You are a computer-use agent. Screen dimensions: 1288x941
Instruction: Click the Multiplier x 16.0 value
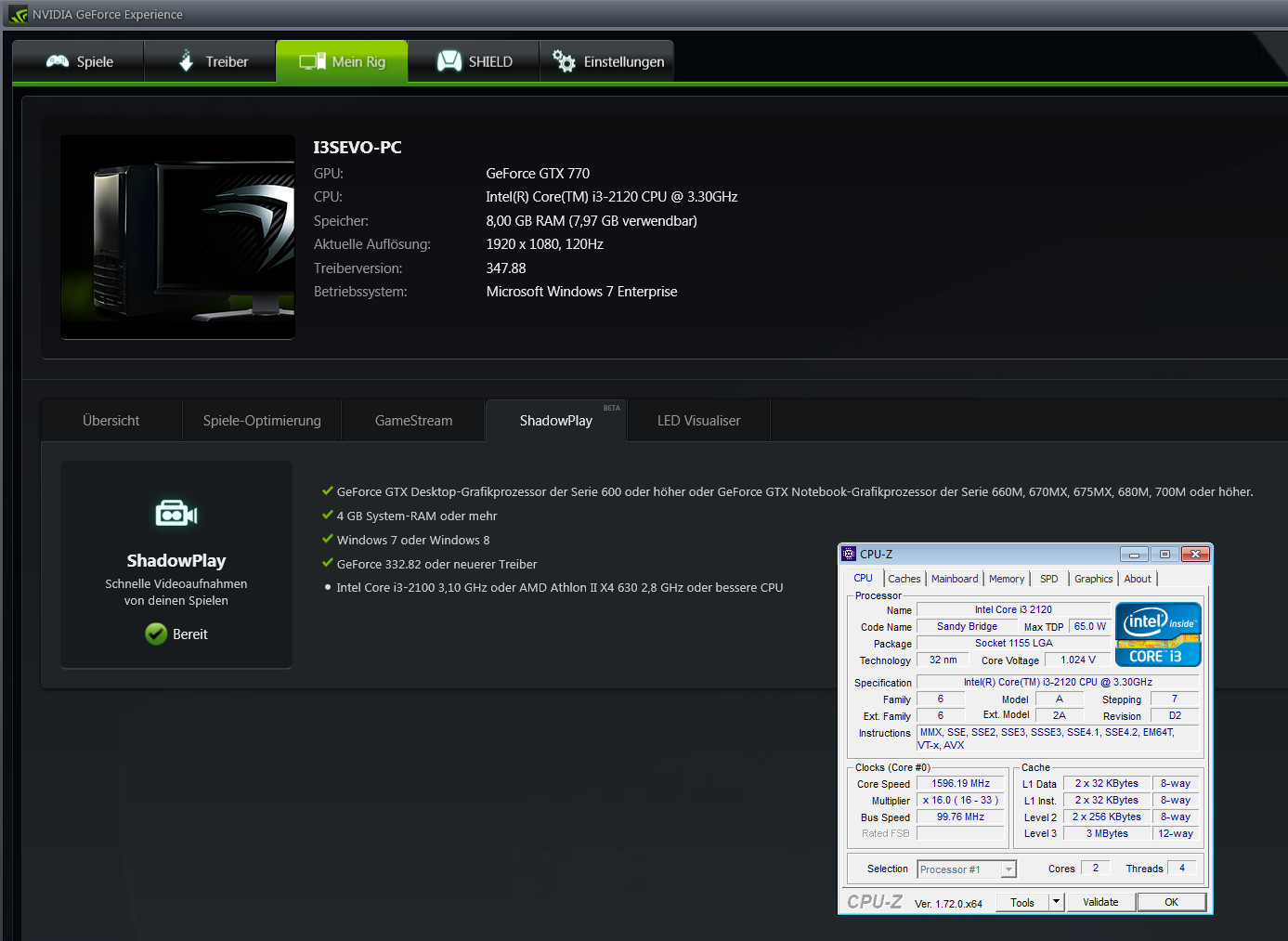(x=961, y=801)
